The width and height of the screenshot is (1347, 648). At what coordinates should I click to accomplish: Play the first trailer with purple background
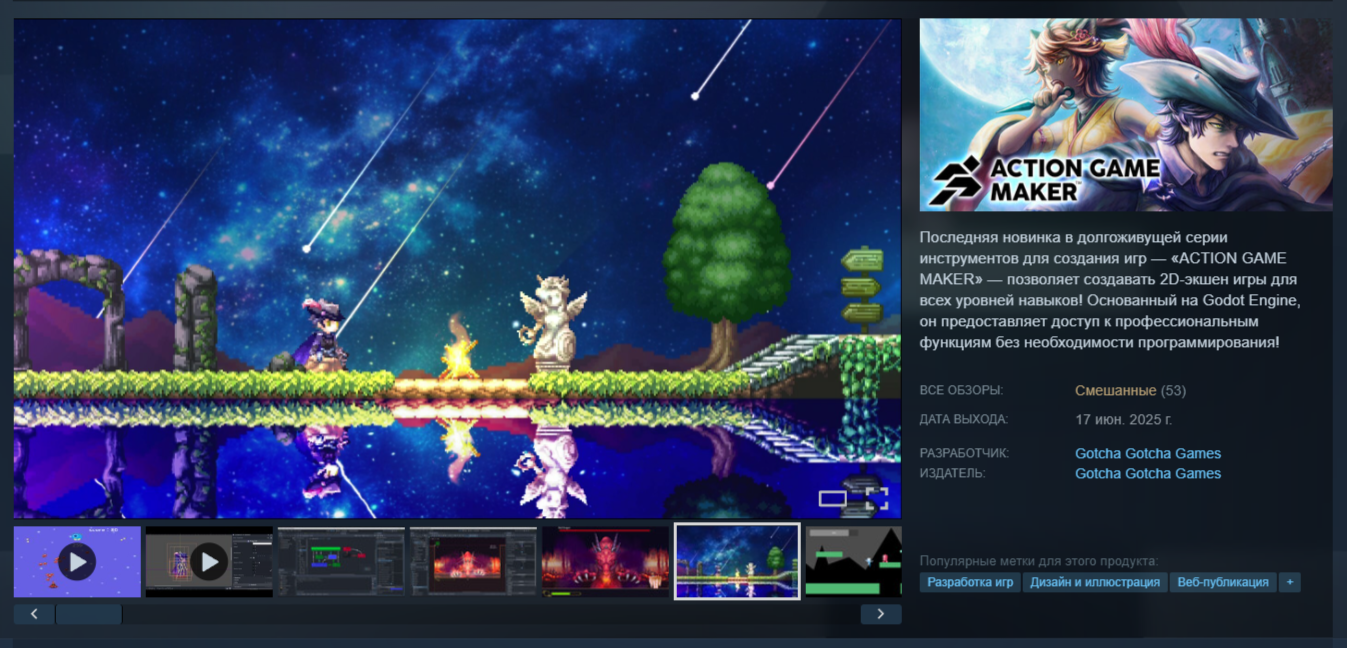click(x=77, y=562)
